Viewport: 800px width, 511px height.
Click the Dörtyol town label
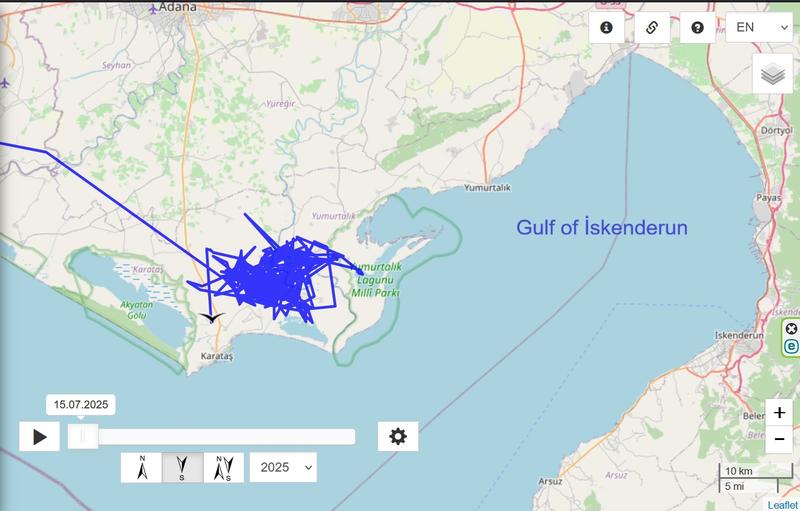click(x=777, y=131)
